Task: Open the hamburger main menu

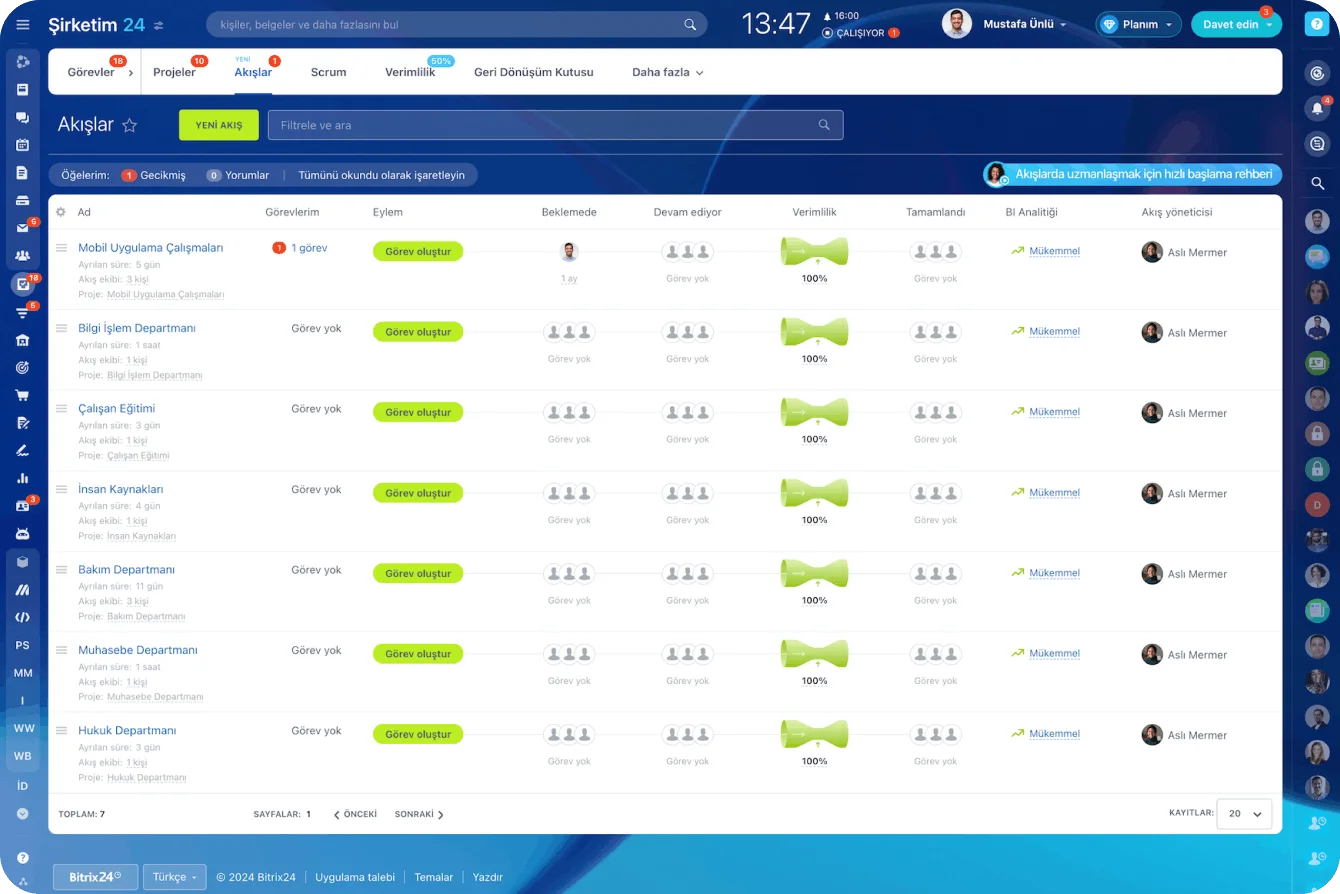Action: [x=23, y=25]
